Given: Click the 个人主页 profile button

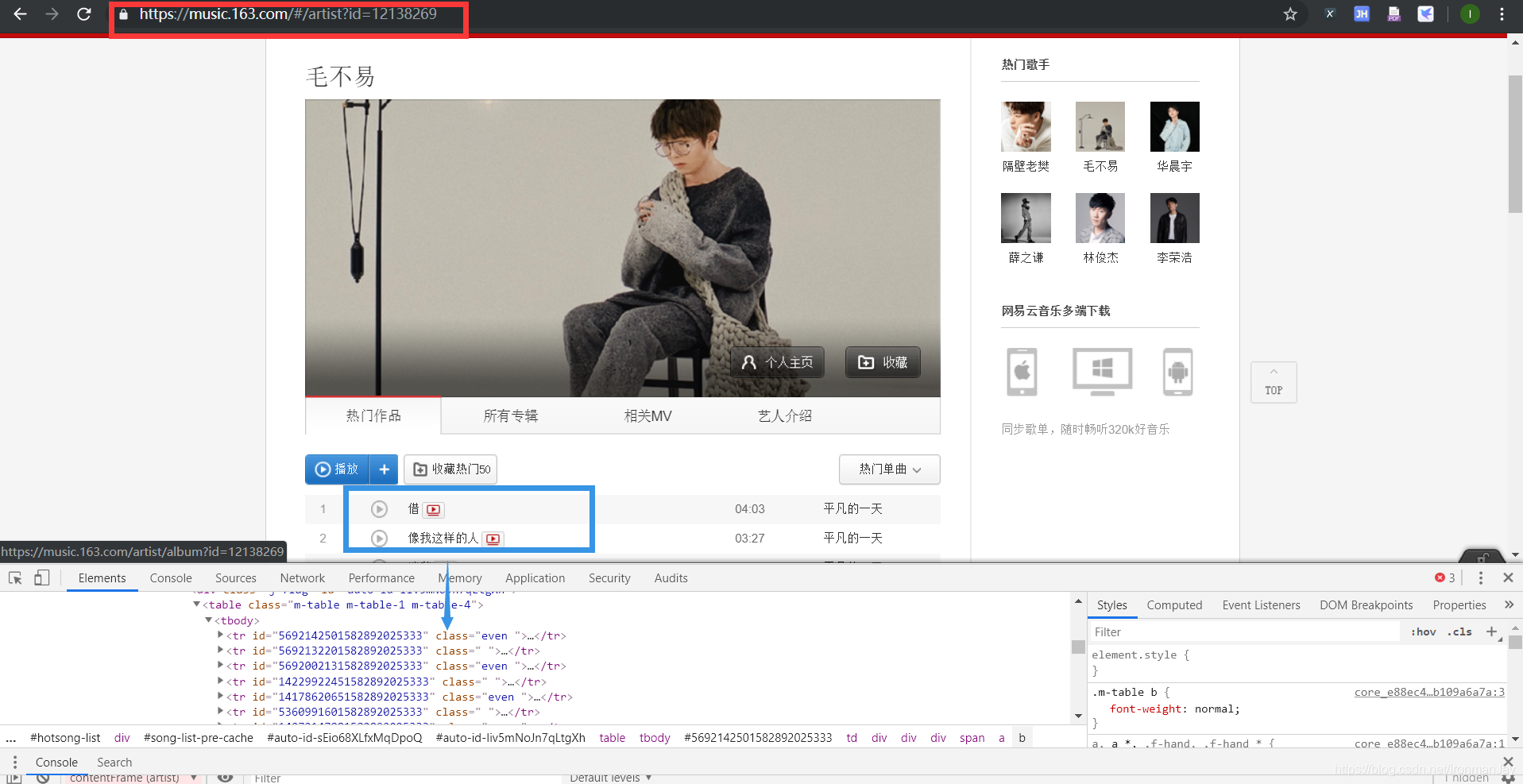Looking at the screenshot, I should click(777, 362).
